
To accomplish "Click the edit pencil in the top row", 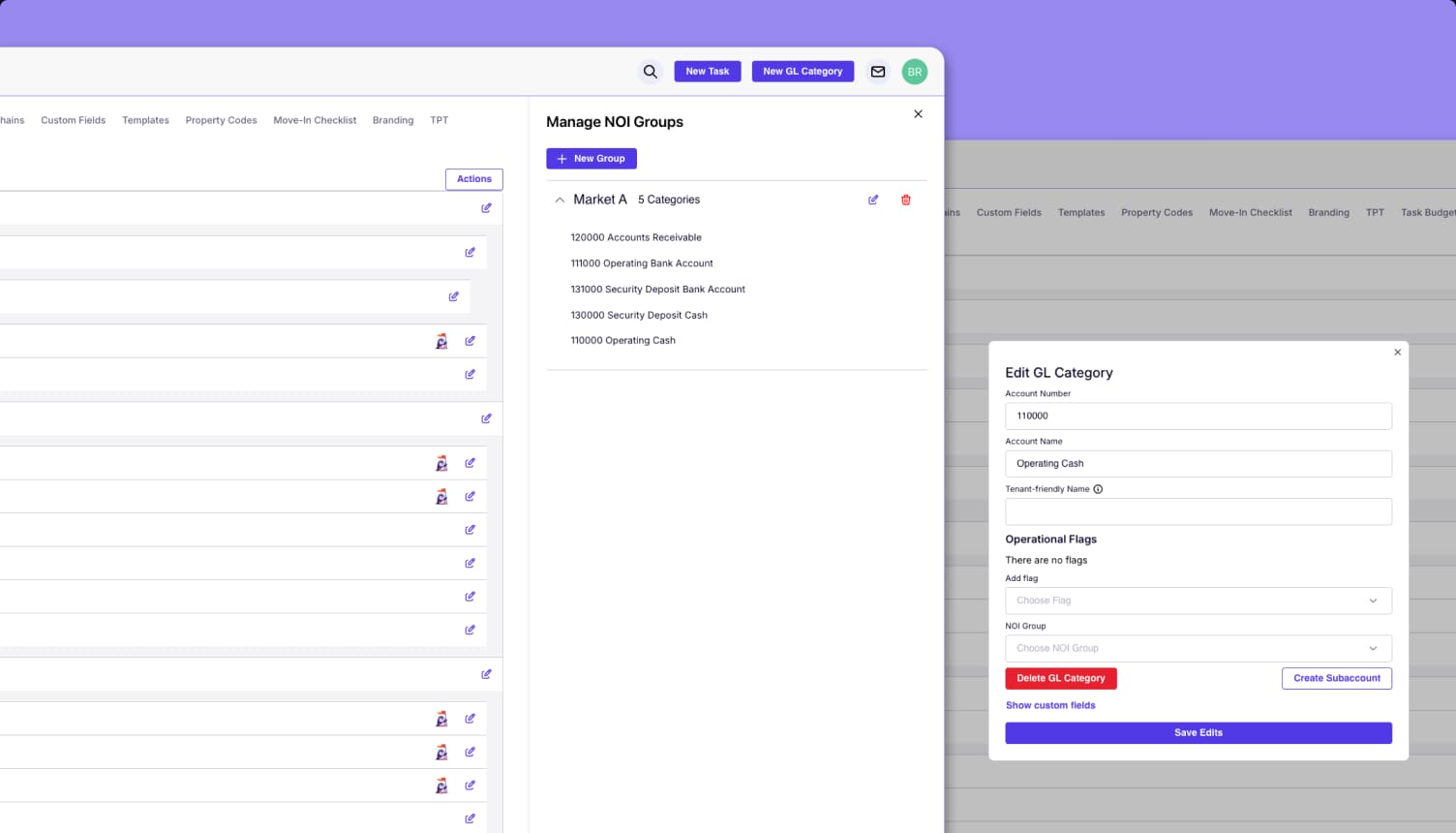I will (487, 207).
